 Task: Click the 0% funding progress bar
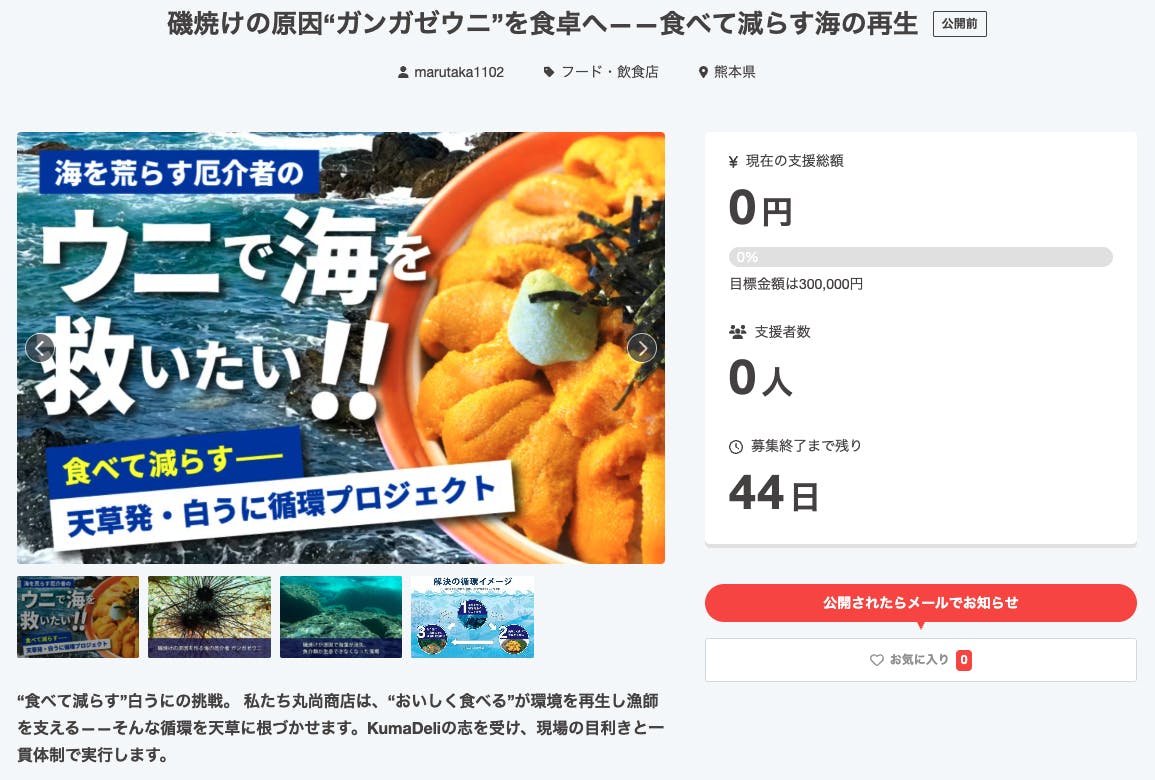click(921, 257)
